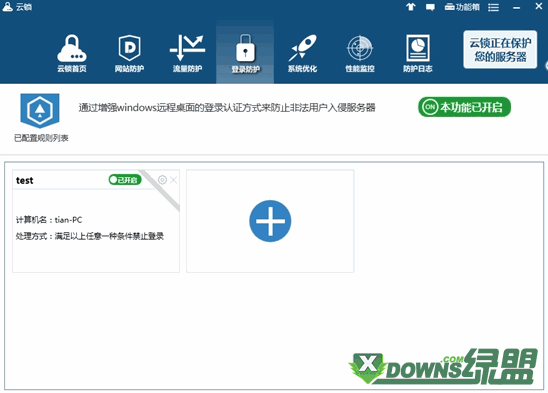The height and width of the screenshot is (393, 548).
Task: Open the 网站防护 website protection section
Action: [x=129, y=53]
